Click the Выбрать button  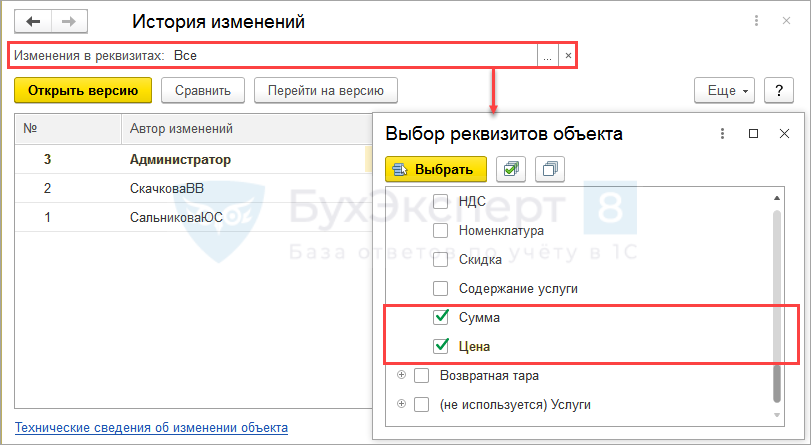click(436, 169)
